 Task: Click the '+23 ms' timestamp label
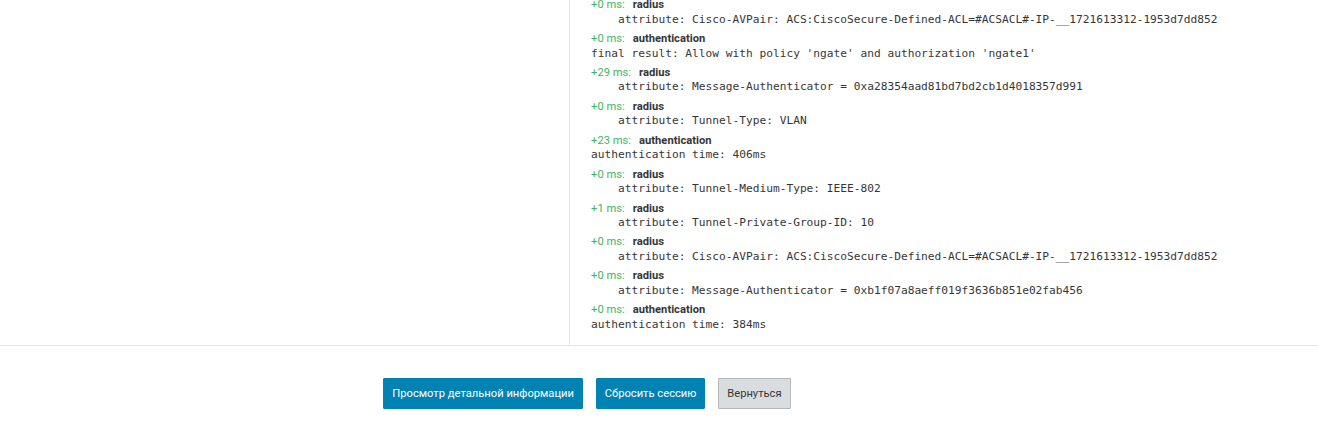[x=610, y=140]
